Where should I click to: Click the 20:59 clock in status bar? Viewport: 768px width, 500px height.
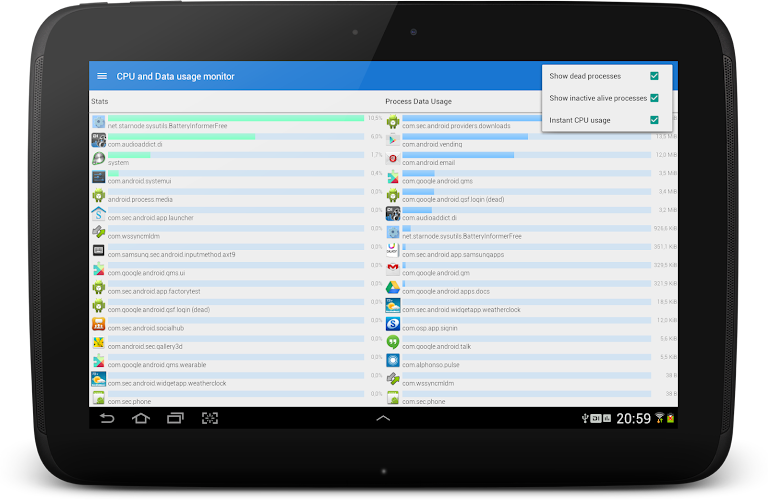pos(633,418)
